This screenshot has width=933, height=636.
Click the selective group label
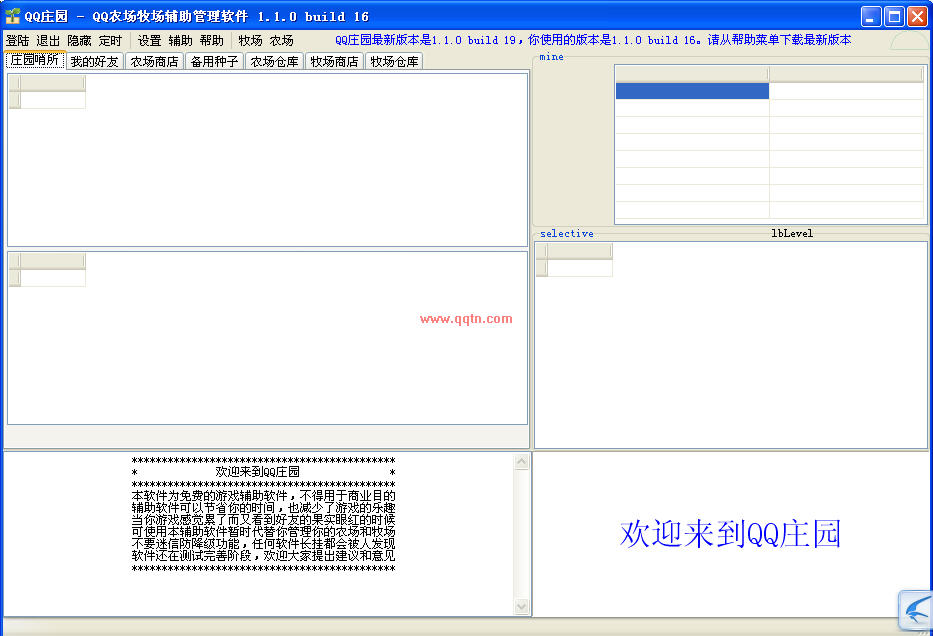566,233
